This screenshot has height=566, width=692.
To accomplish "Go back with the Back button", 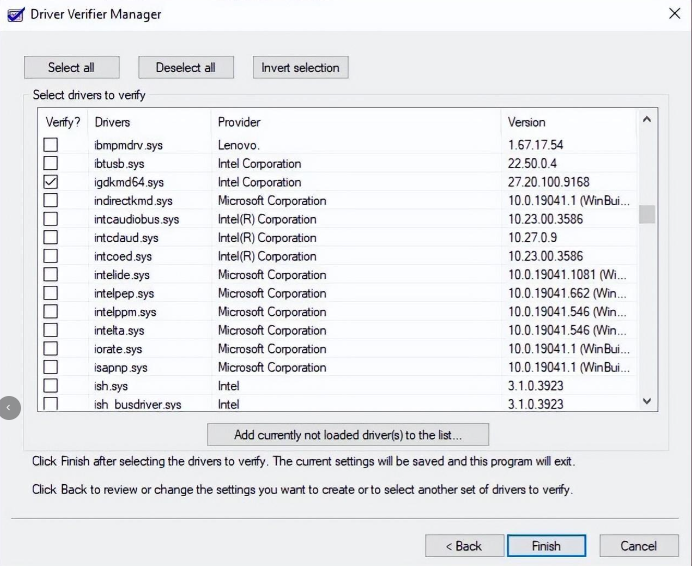I will coord(464,546).
